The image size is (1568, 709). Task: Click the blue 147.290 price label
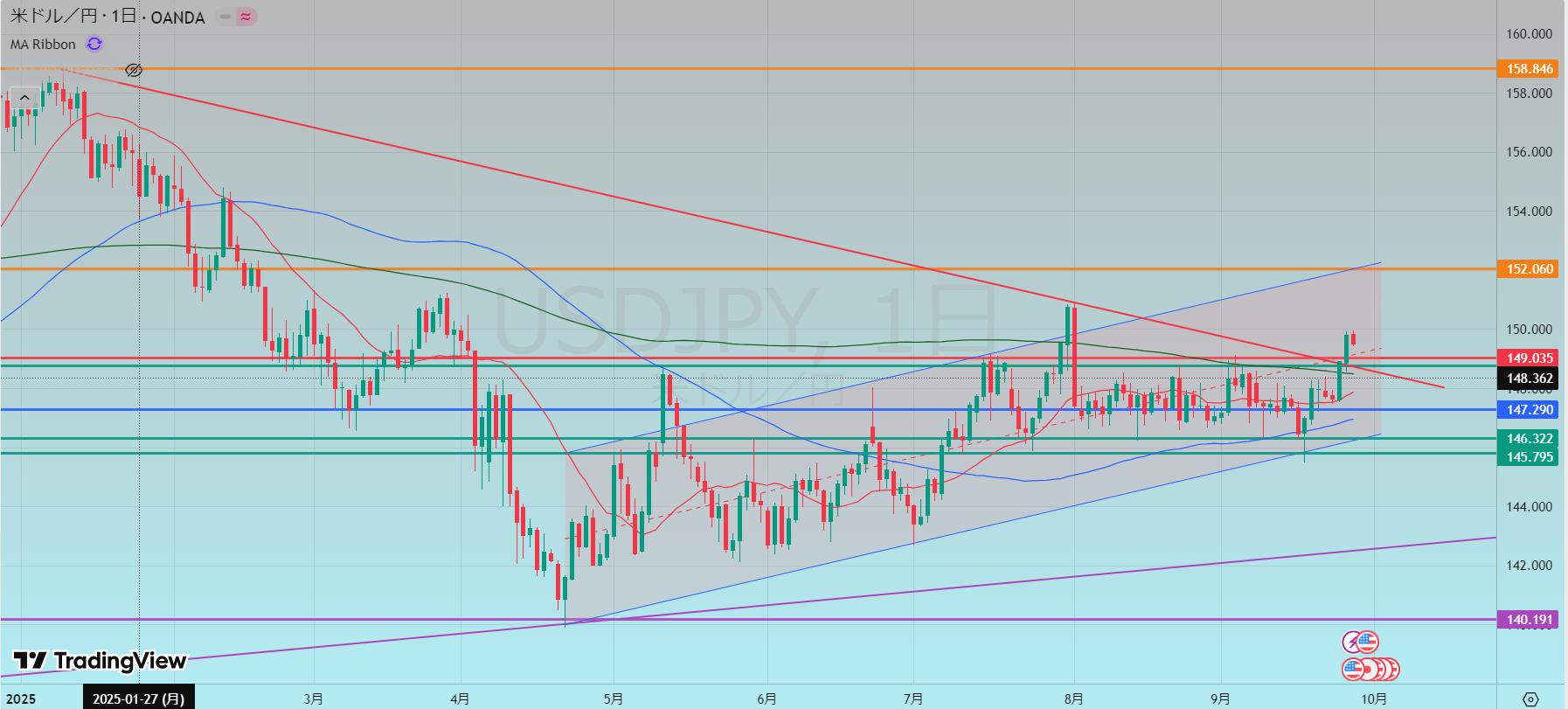point(1530,409)
